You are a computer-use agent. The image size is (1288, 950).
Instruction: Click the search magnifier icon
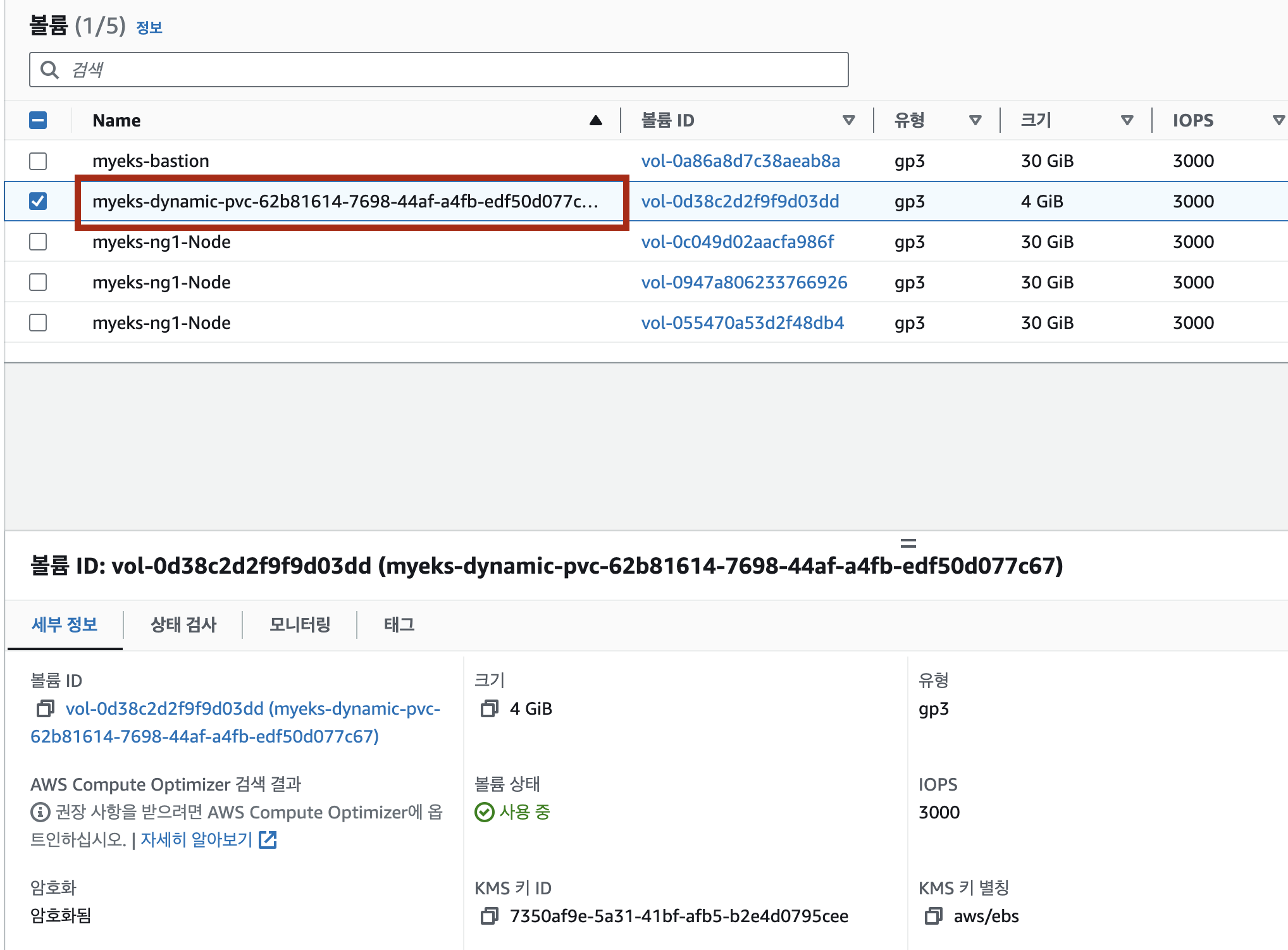[x=49, y=70]
